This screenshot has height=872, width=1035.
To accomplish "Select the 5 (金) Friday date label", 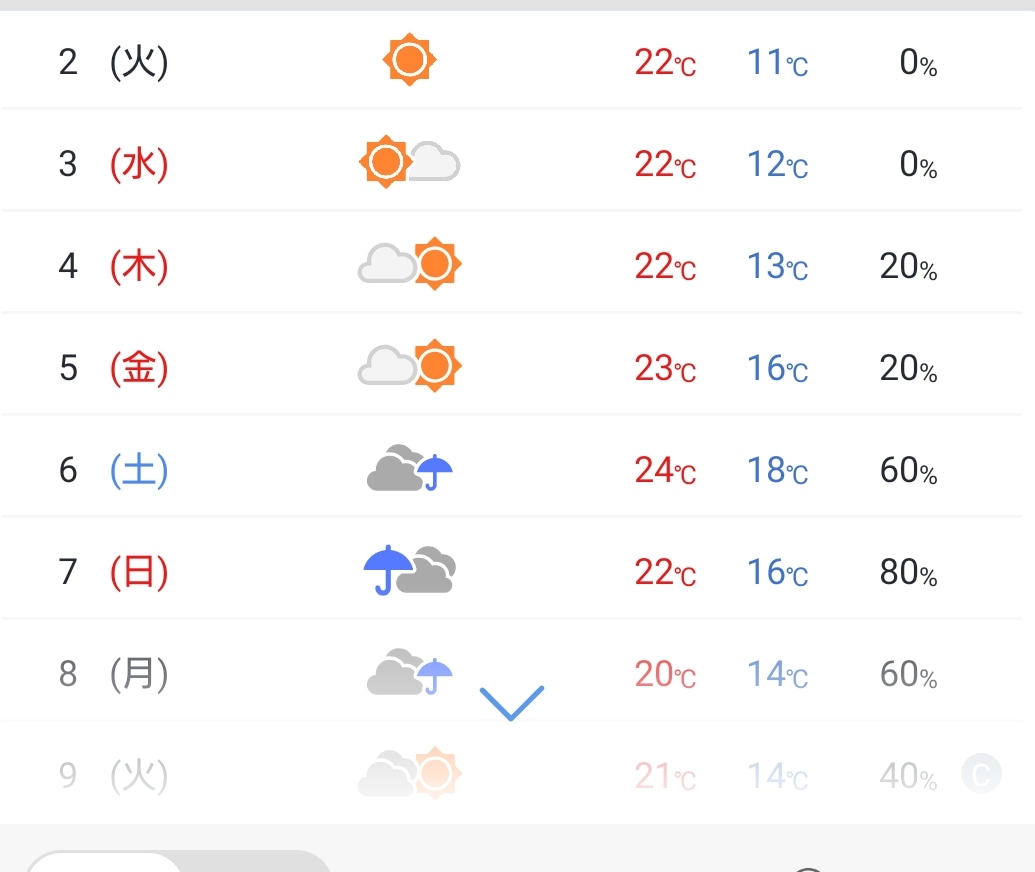I will [113, 367].
